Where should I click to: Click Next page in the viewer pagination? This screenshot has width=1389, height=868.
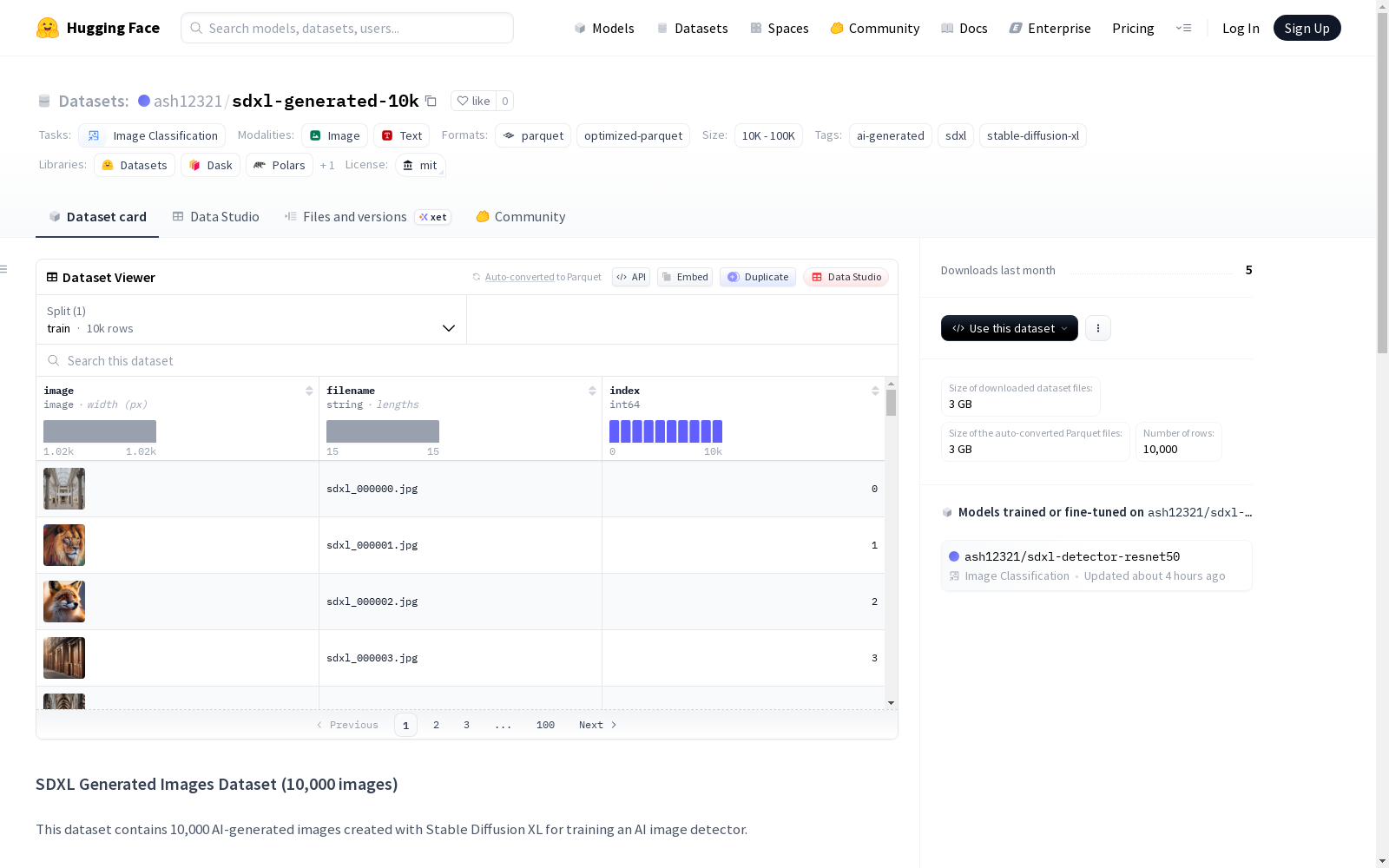597,725
